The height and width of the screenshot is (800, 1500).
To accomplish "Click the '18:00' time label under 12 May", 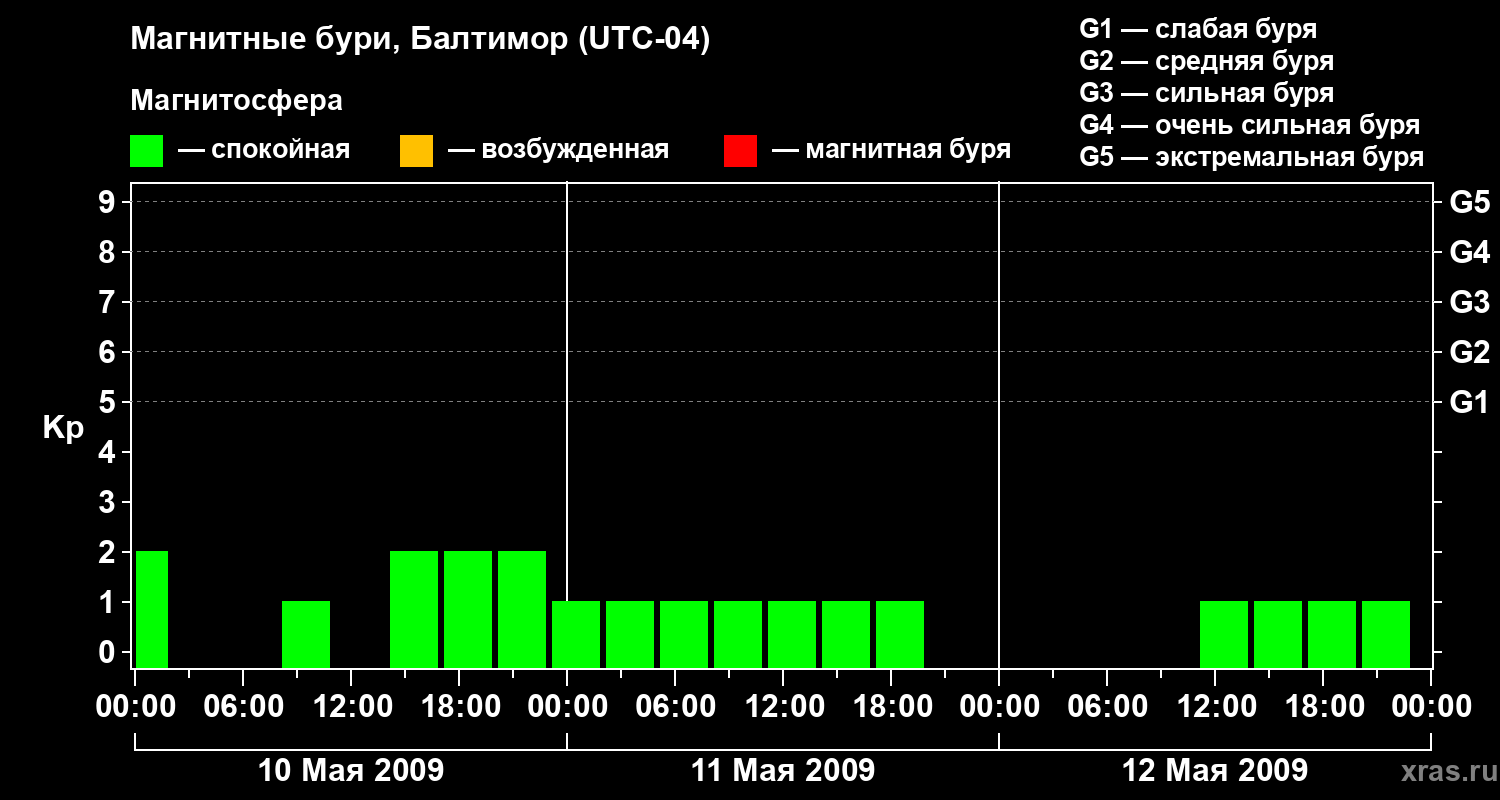I will 1324,707.
